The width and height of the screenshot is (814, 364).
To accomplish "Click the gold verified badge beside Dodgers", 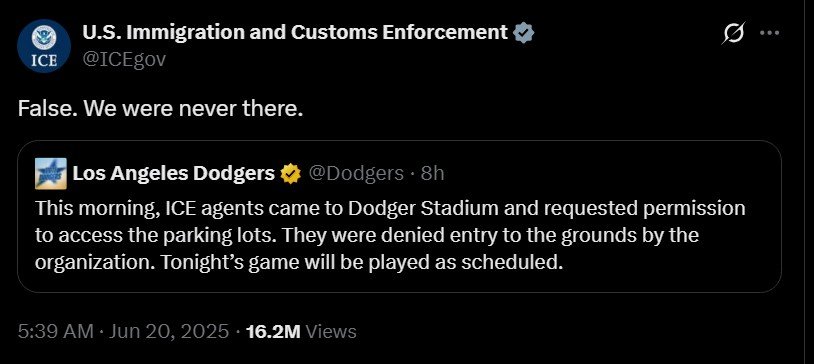I will (291, 173).
